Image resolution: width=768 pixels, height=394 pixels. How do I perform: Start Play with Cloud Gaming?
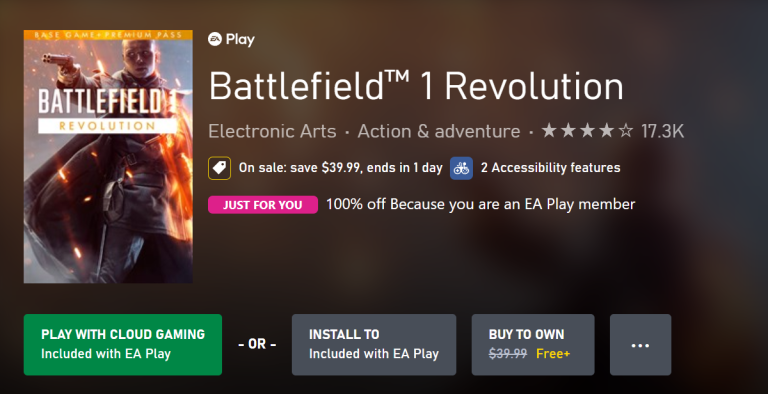coord(122,345)
